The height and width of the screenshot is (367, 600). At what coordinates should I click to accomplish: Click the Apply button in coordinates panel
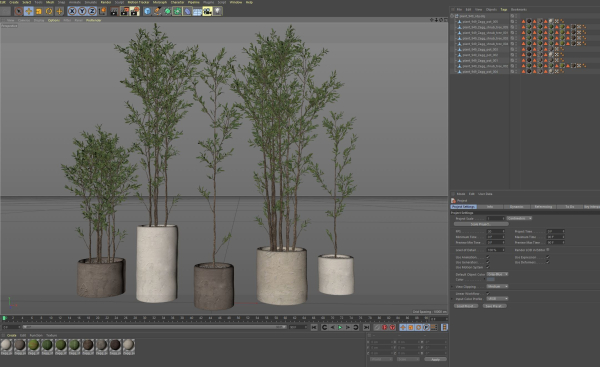point(435,359)
